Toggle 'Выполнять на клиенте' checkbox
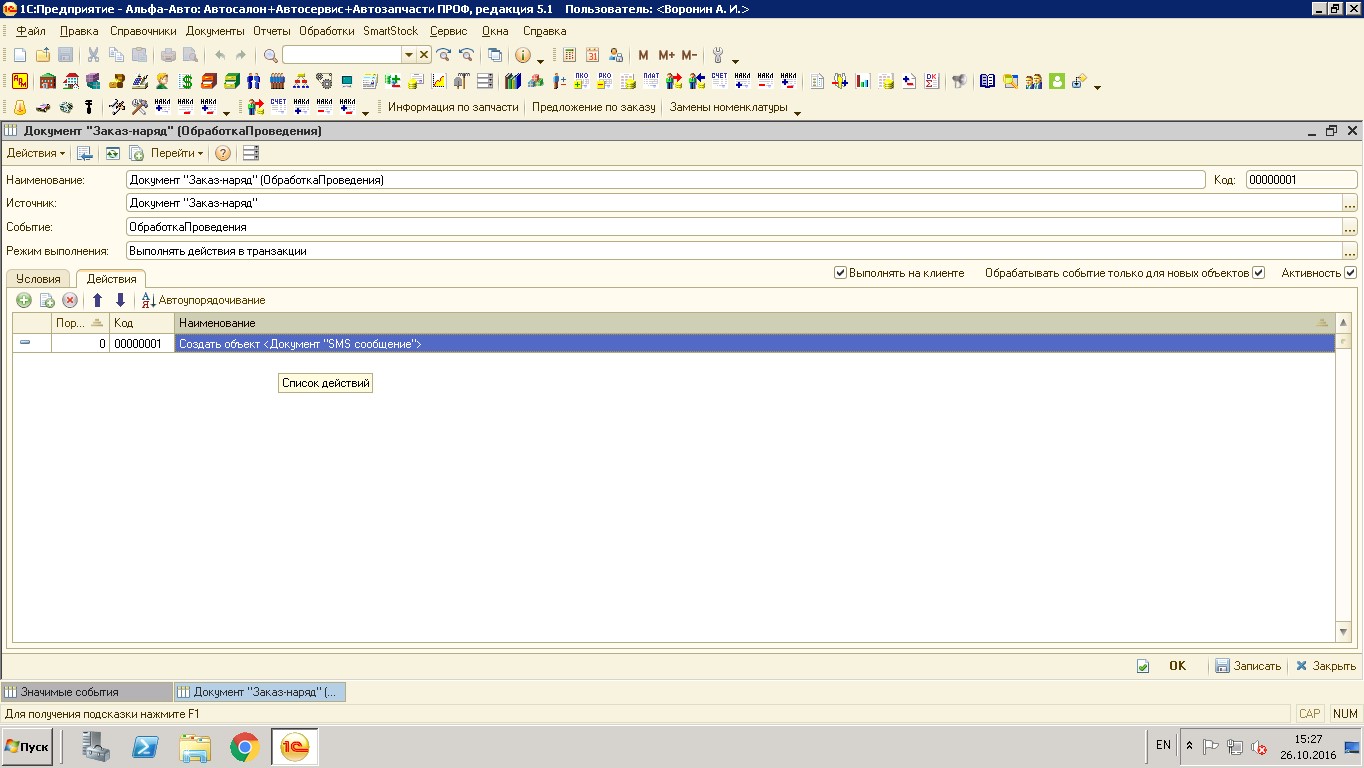Image resolution: width=1364 pixels, height=768 pixels. [840, 273]
